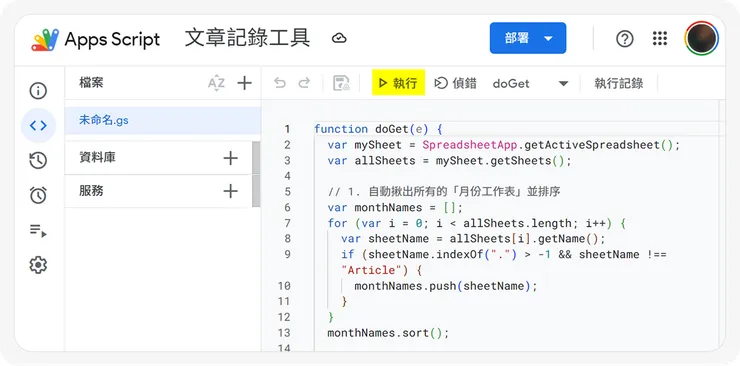Open Project Settings gear icon
This screenshot has height=366, width=740.
coord(38,265)
